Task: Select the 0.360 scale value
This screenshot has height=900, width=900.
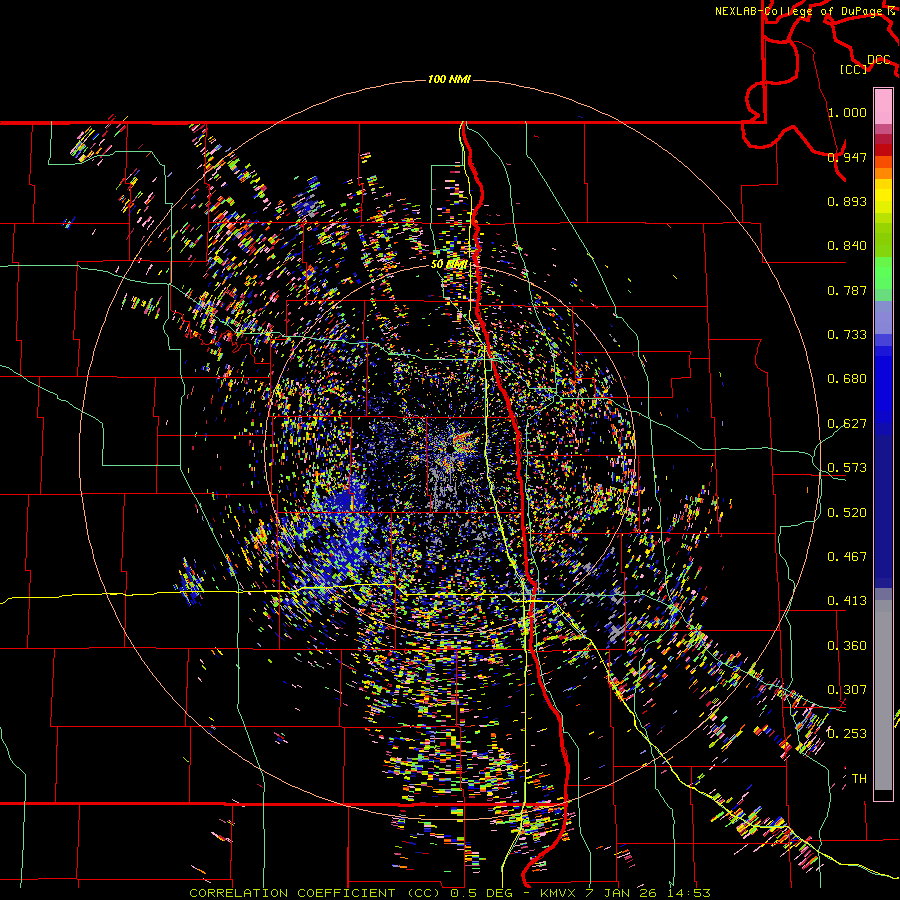Action: coord(847,645)
